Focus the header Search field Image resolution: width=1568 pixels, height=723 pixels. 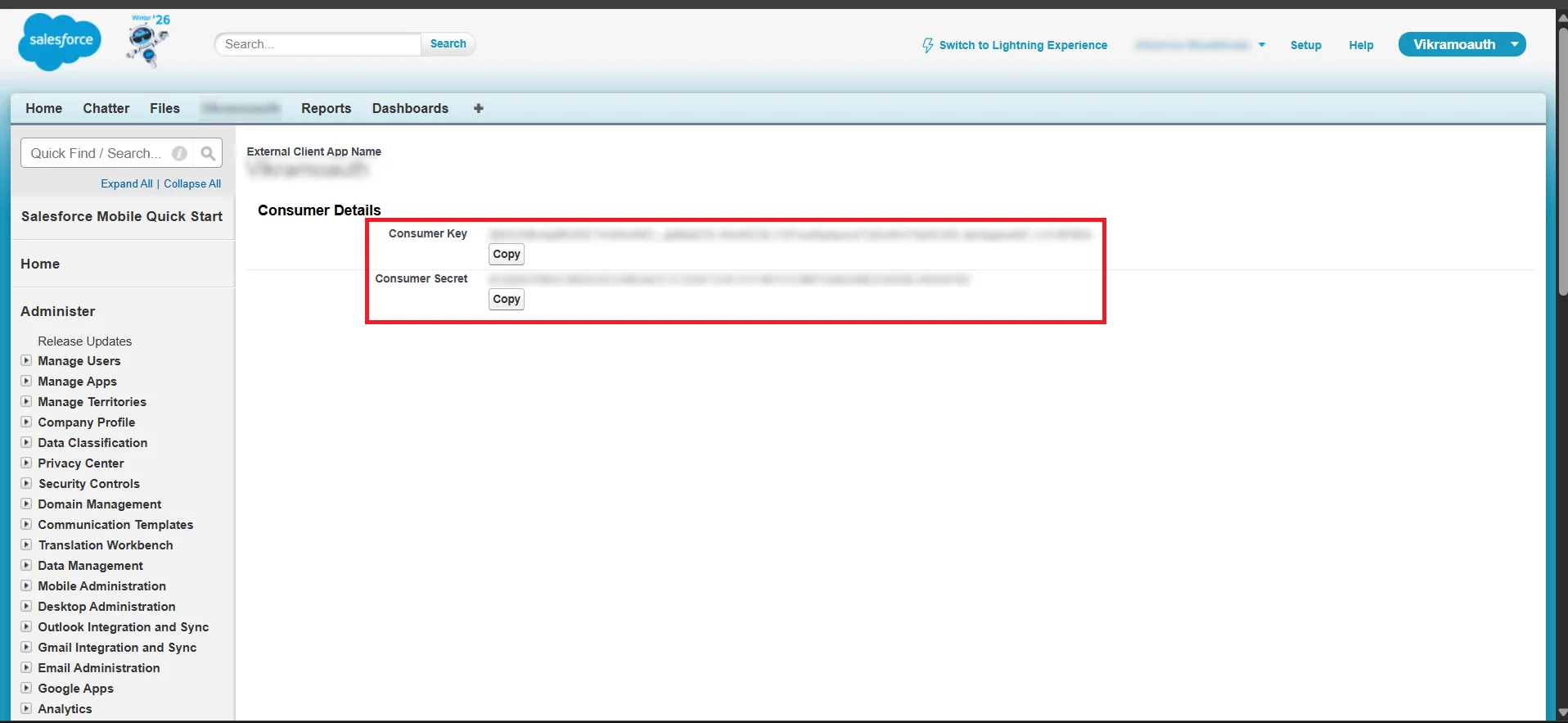point(318,44)
